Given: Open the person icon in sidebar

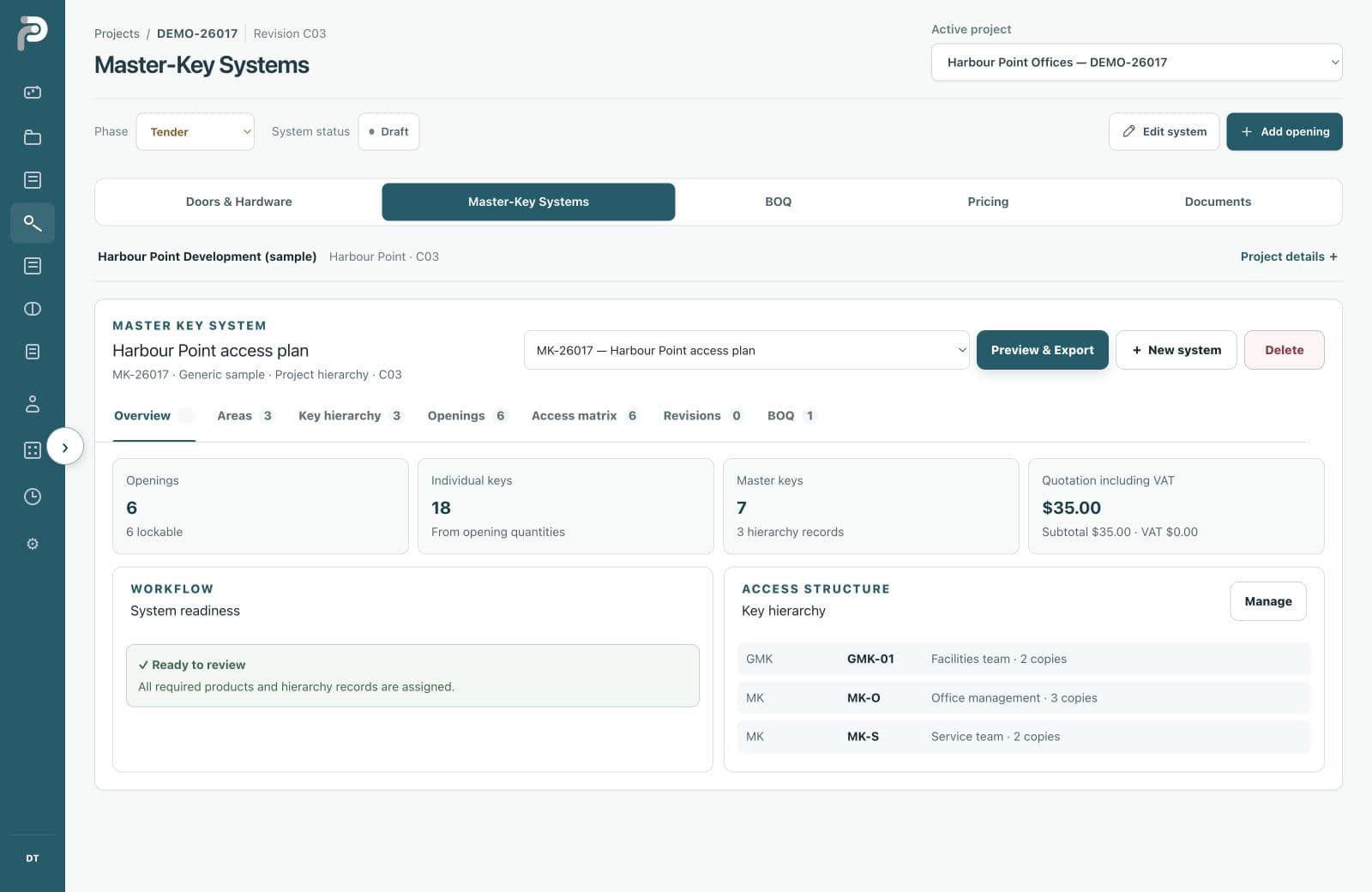Looking at the screenshot, I should coord(33,404).
